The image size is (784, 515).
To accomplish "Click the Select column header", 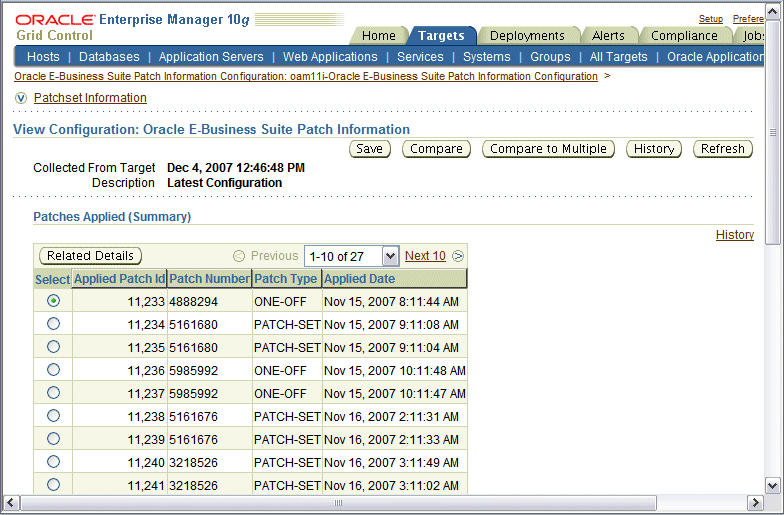I will tap(52, 280).
